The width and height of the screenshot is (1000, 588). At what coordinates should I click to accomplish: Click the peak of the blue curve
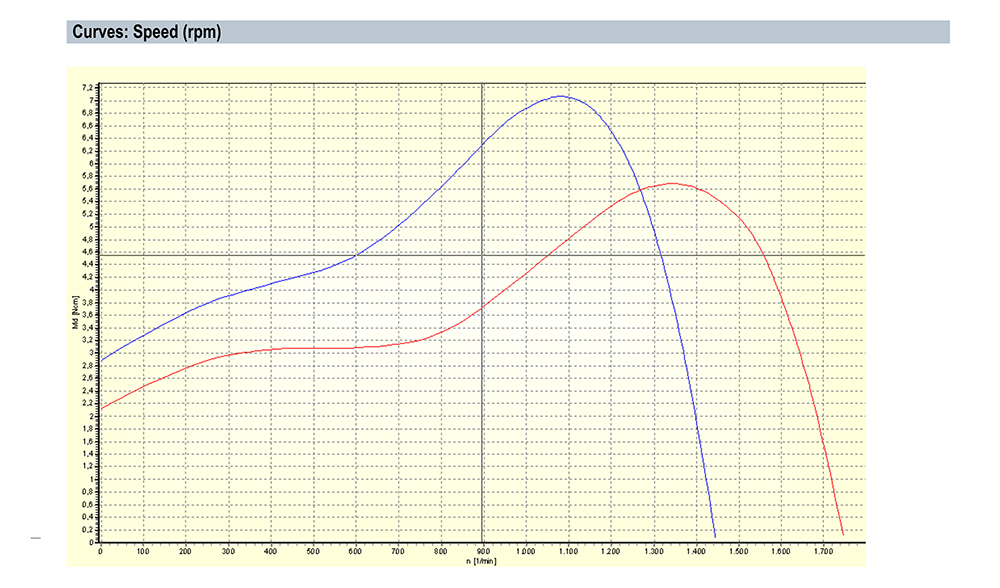(x=561, y=96)
